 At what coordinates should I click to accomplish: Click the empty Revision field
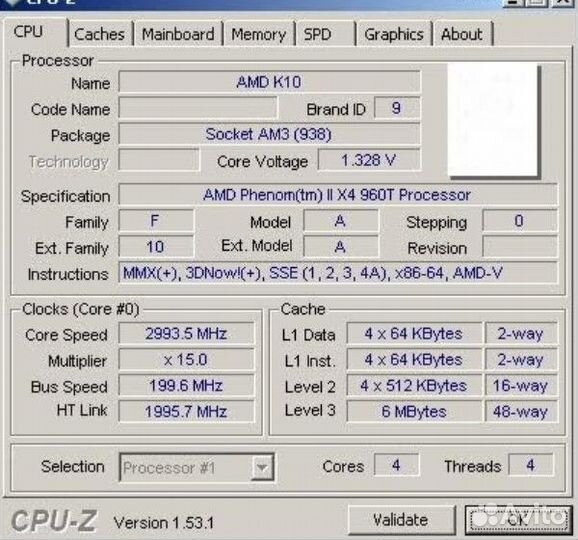[519, 247]
